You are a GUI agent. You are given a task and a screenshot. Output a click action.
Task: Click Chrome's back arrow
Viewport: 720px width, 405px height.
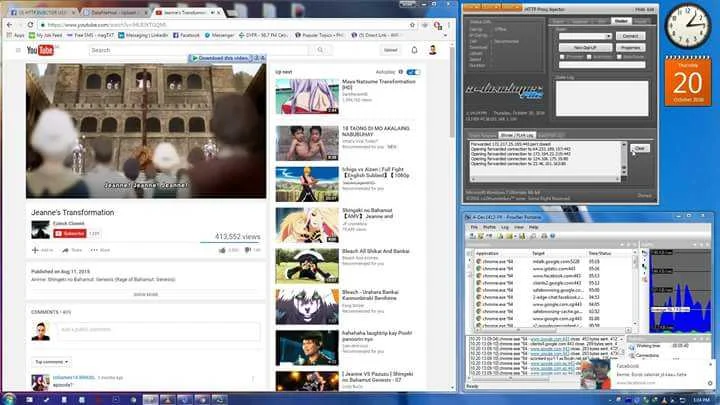point(11,24)
